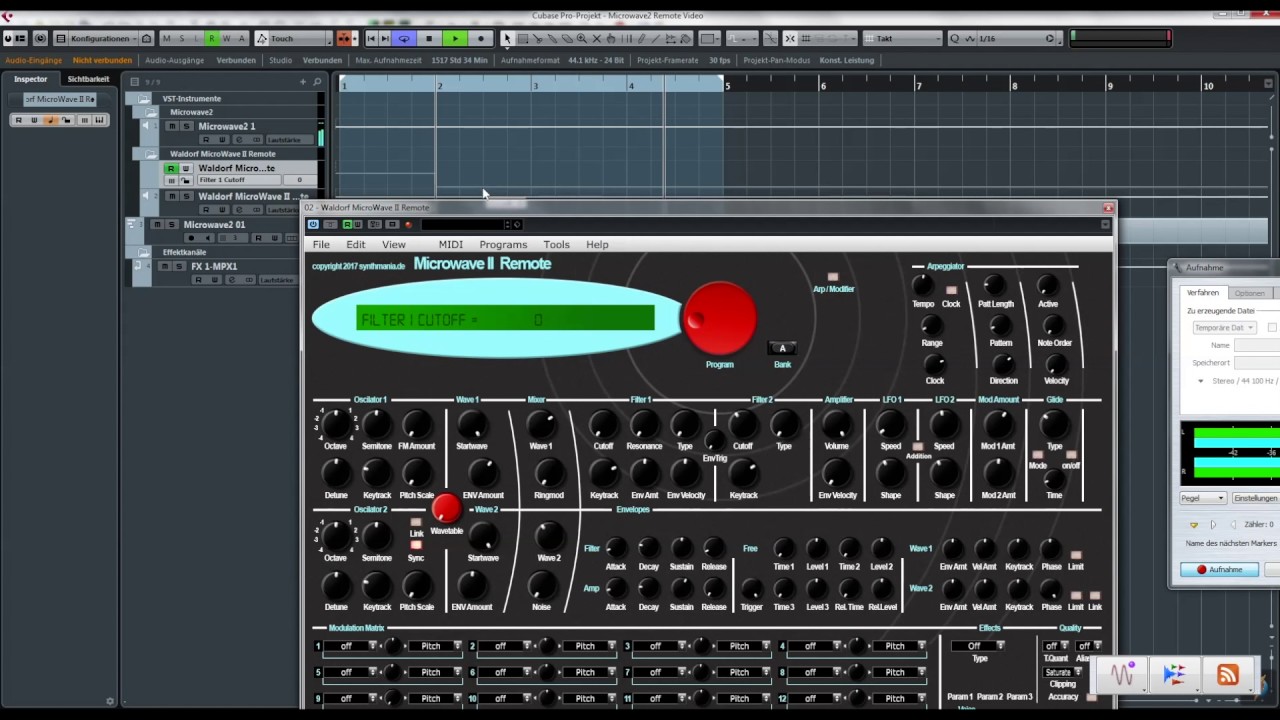Toggle the Oscillator 2 Sync switch
1280x720 pixels.
tap(416, 546)
